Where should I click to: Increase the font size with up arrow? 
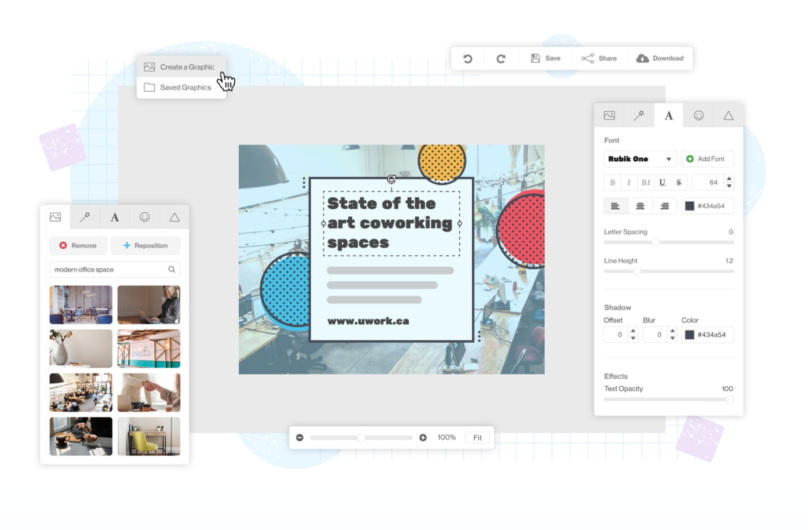[729, 178]
